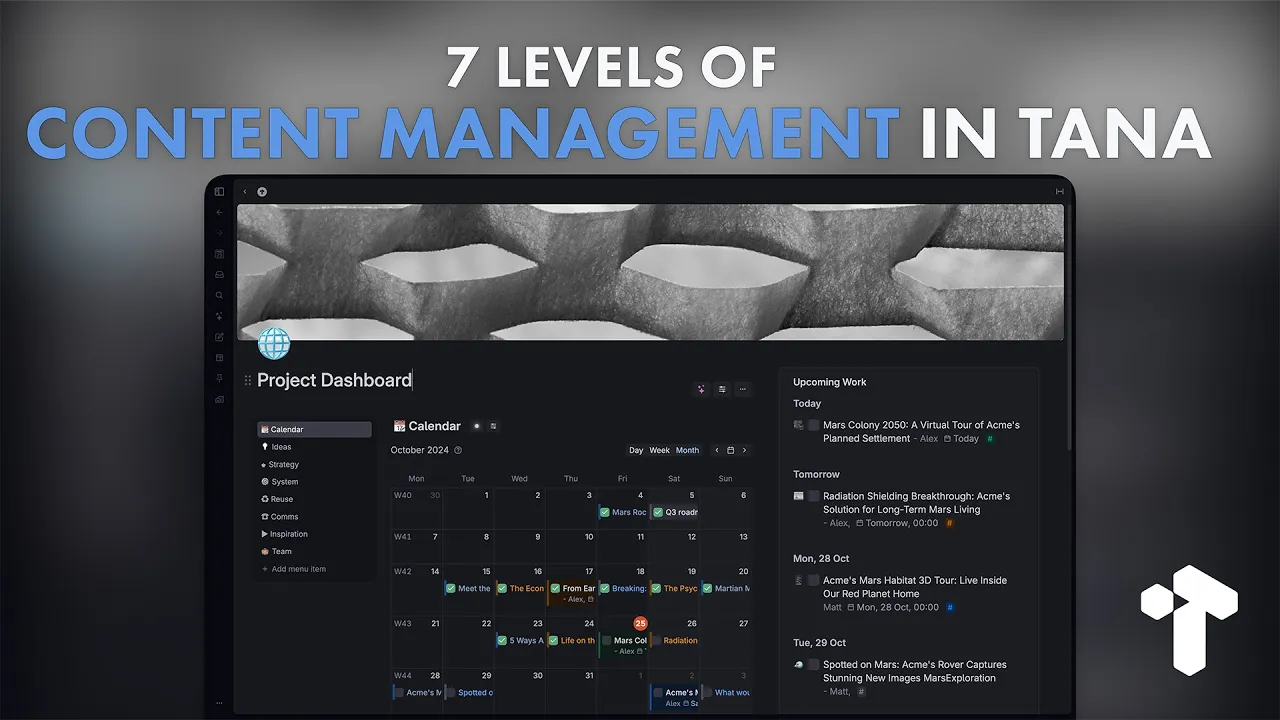Click the dot icon next to Calendar heading

[476, 426]
